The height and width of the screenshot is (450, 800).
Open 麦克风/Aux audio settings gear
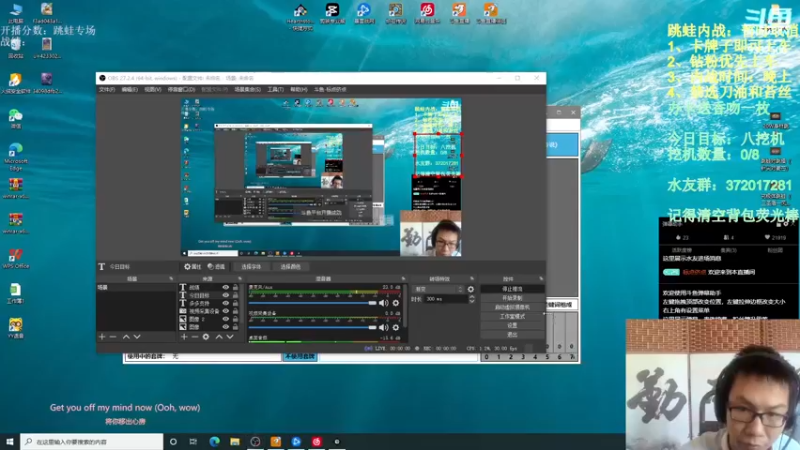click(x=395, y=303)
